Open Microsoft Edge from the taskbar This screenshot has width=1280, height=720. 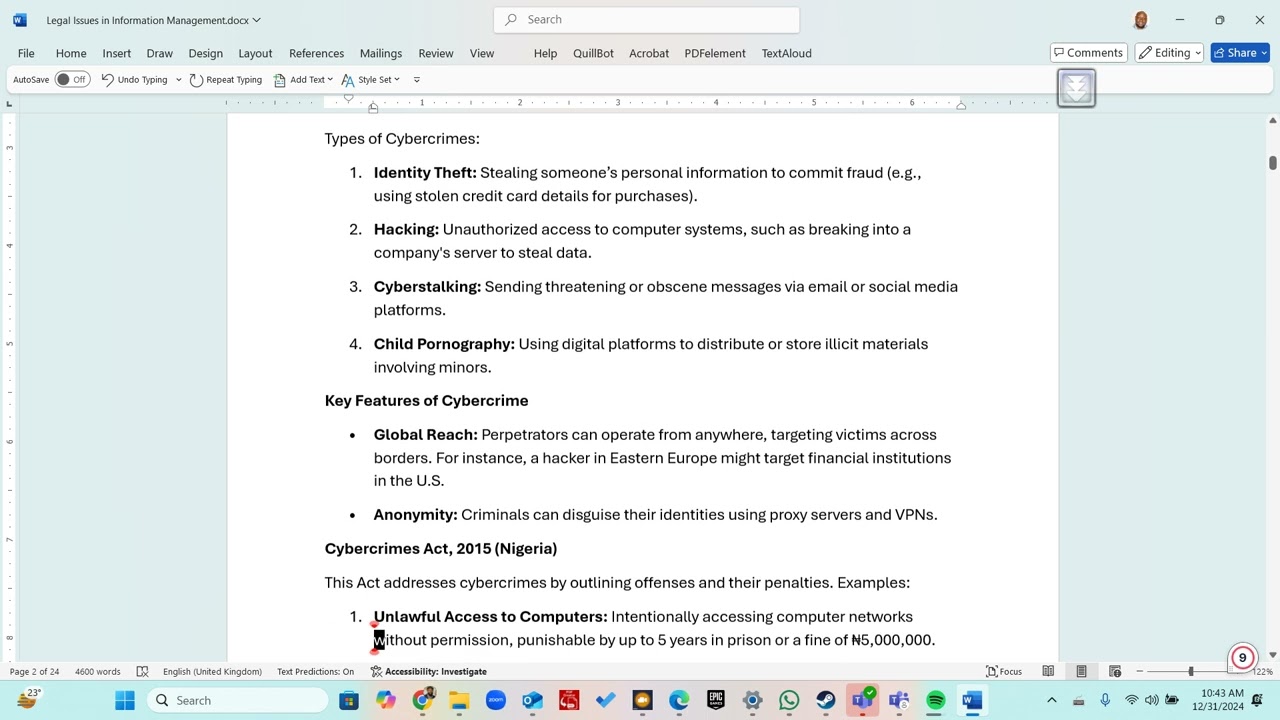pyautogui.click(x=679, y=700)
